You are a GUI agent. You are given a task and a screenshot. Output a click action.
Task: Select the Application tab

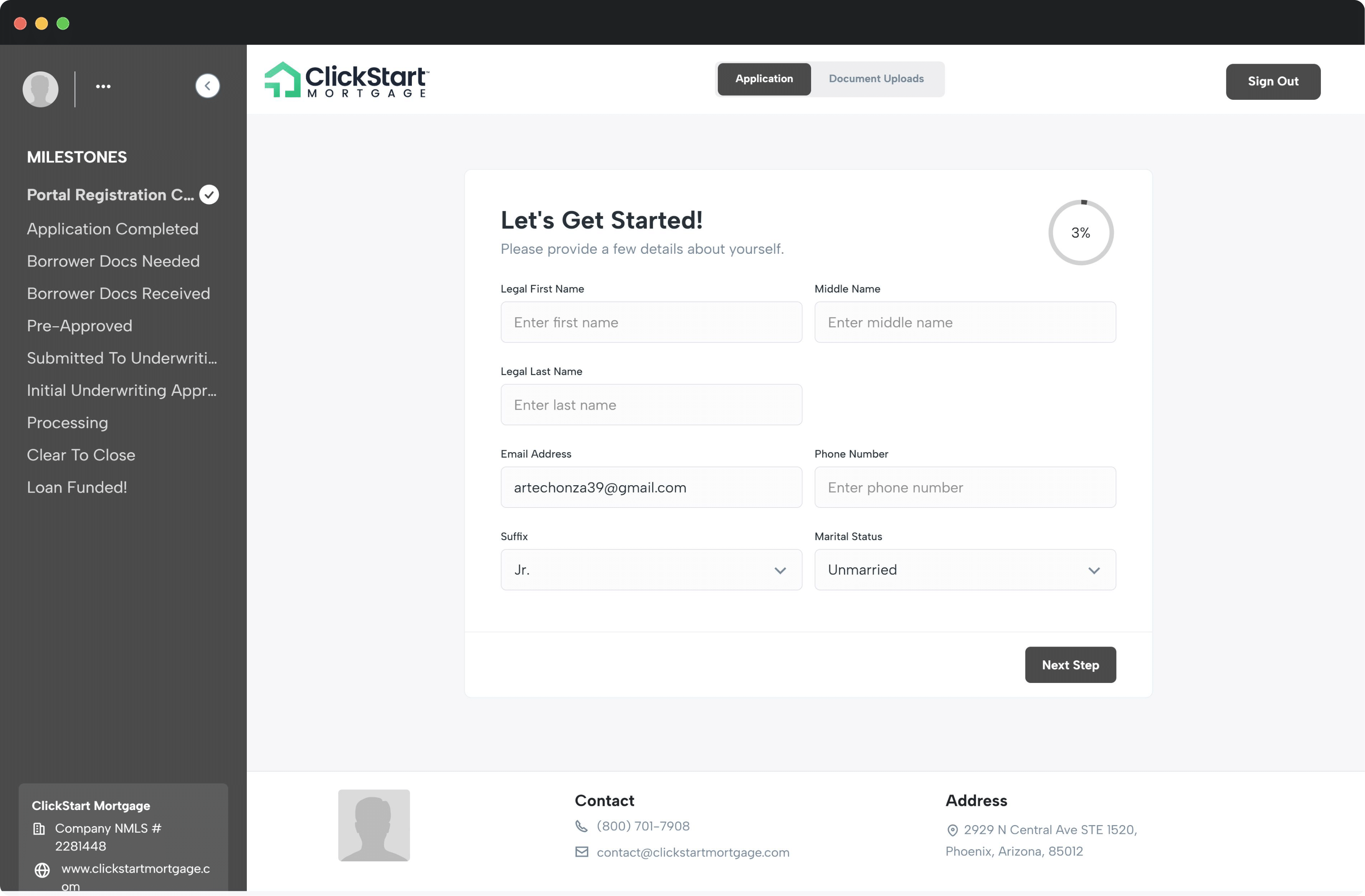point(763,79)
